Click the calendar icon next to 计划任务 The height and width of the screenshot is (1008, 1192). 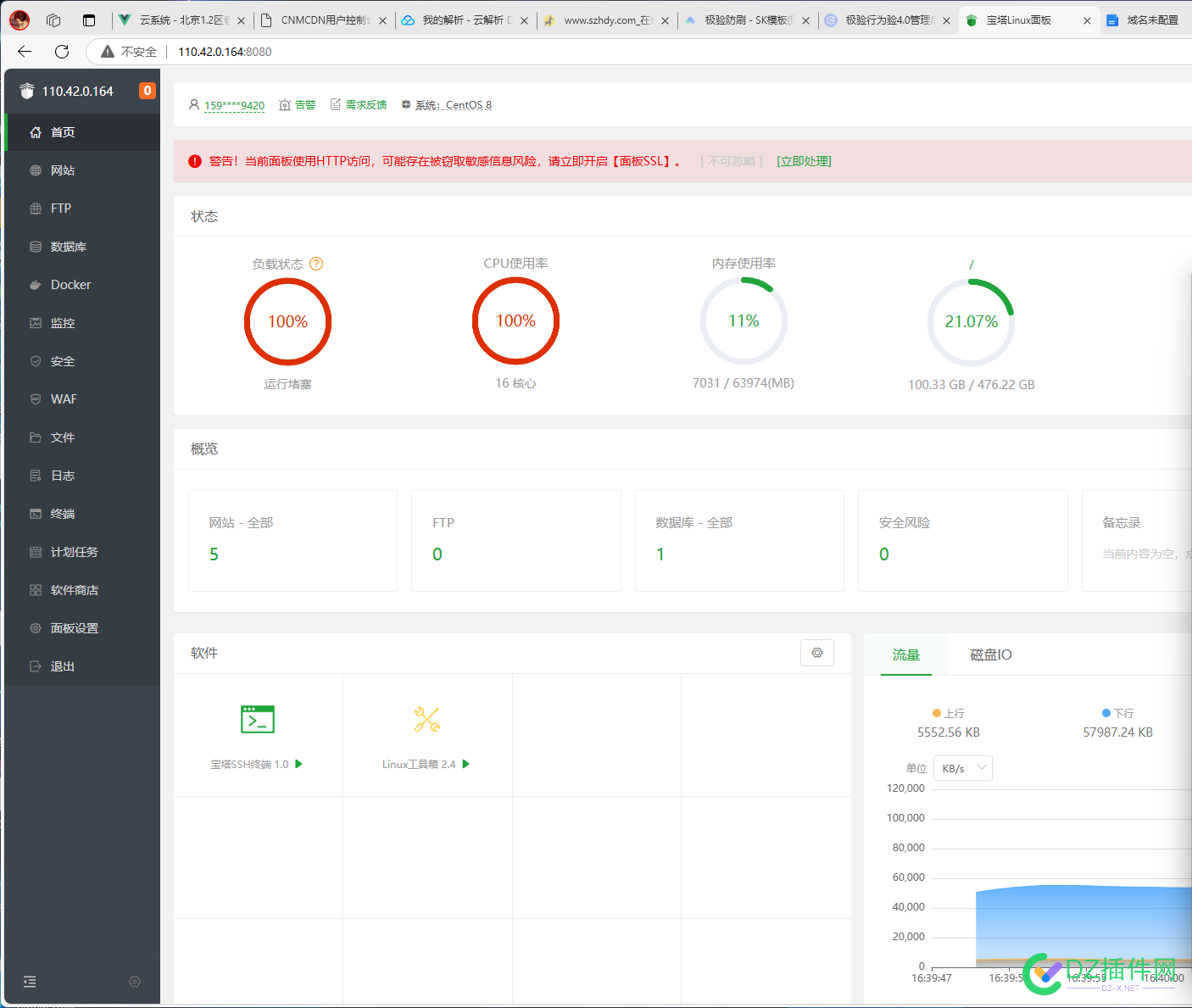36,552
